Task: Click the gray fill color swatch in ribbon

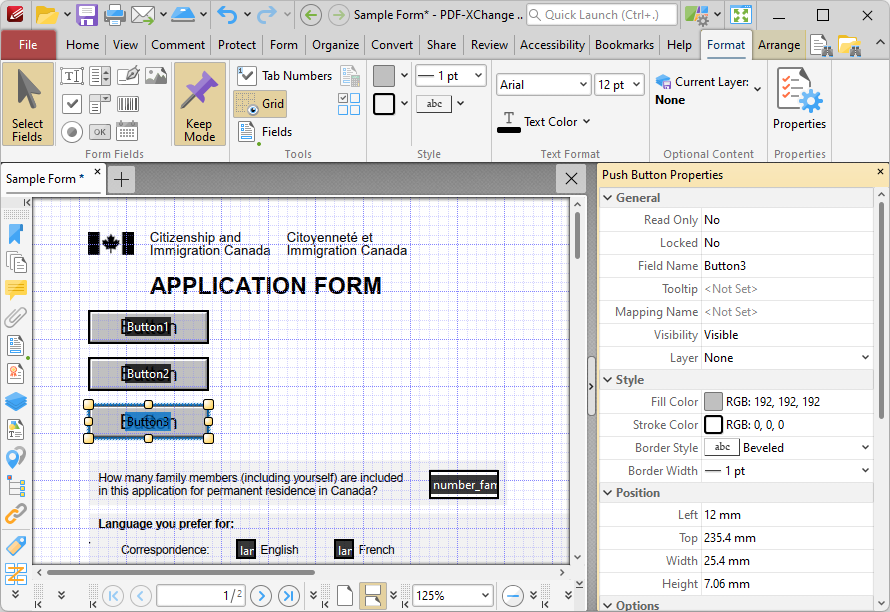Action: coord(384,76)
